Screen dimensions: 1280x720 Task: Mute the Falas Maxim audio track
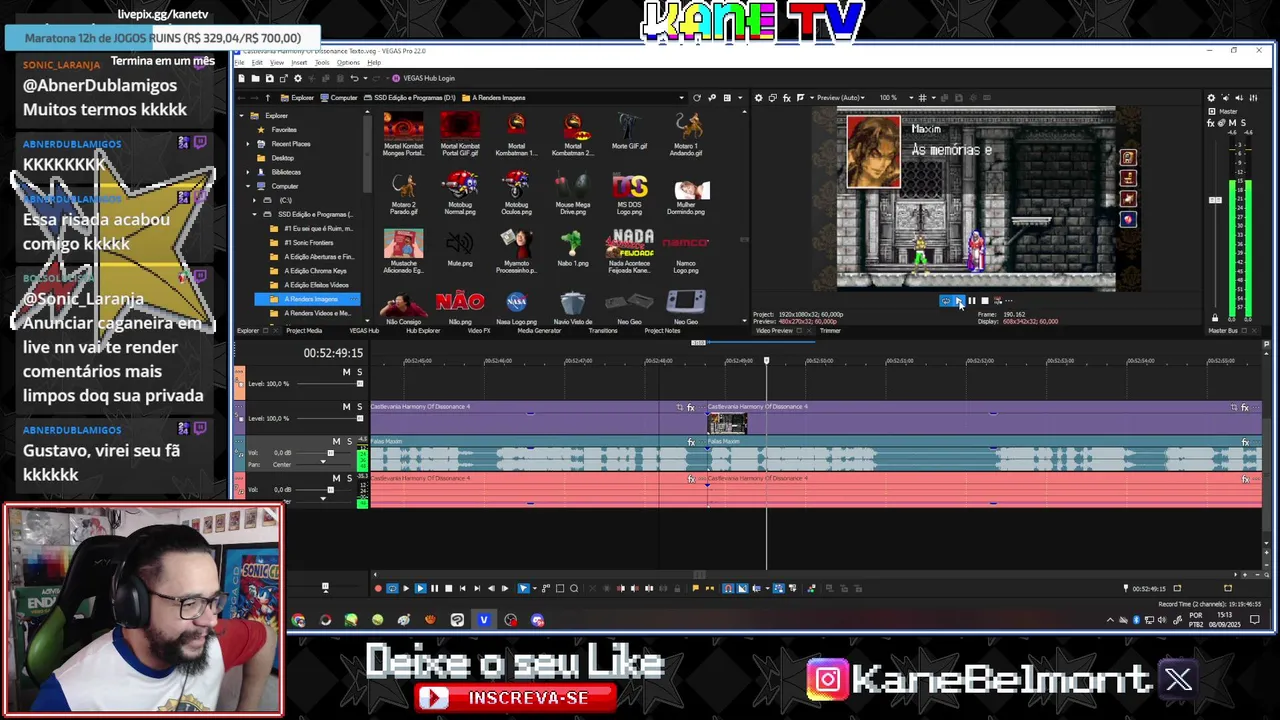point(336,441)
